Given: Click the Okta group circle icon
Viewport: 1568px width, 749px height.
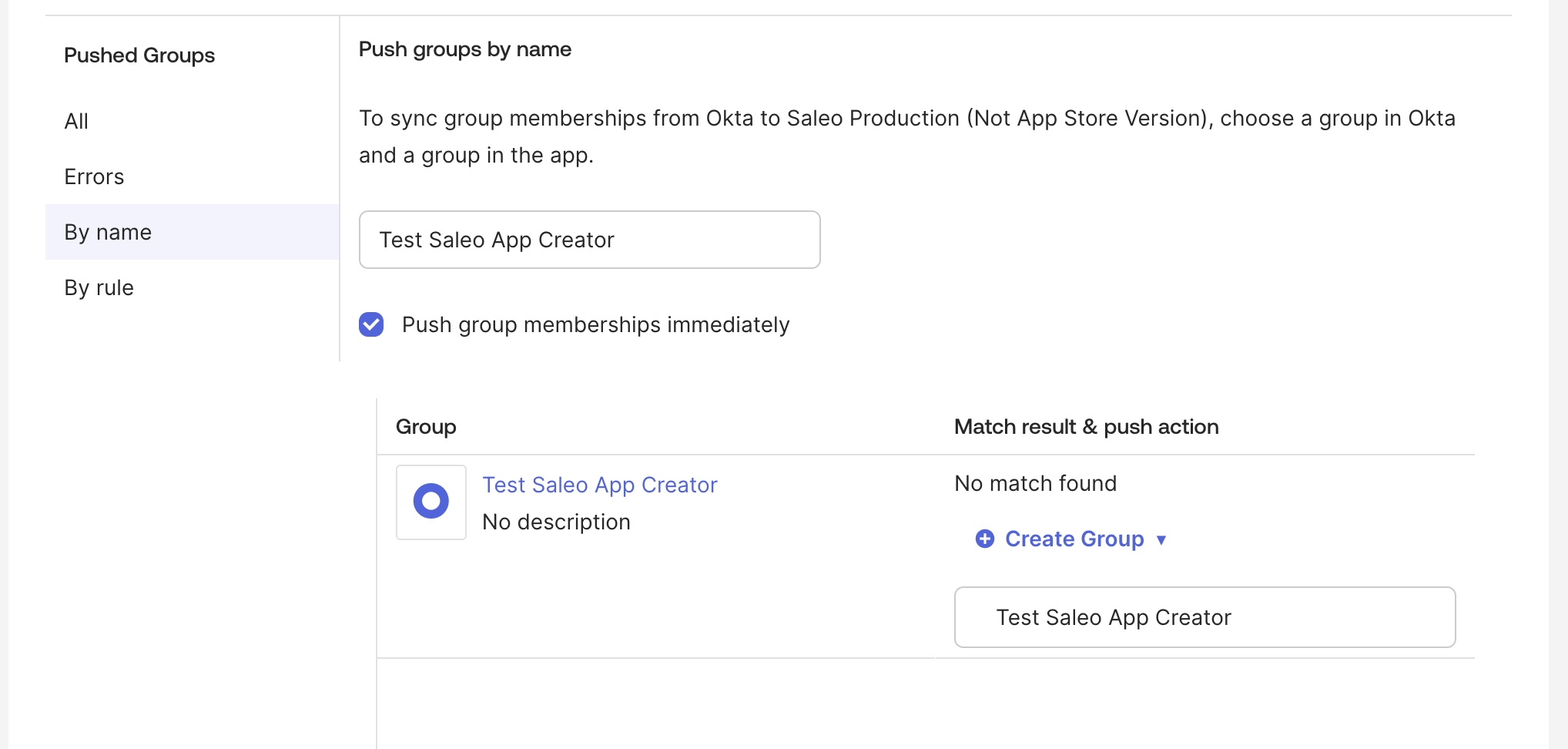Looking at the screenshot, I should tap(431, 502).
